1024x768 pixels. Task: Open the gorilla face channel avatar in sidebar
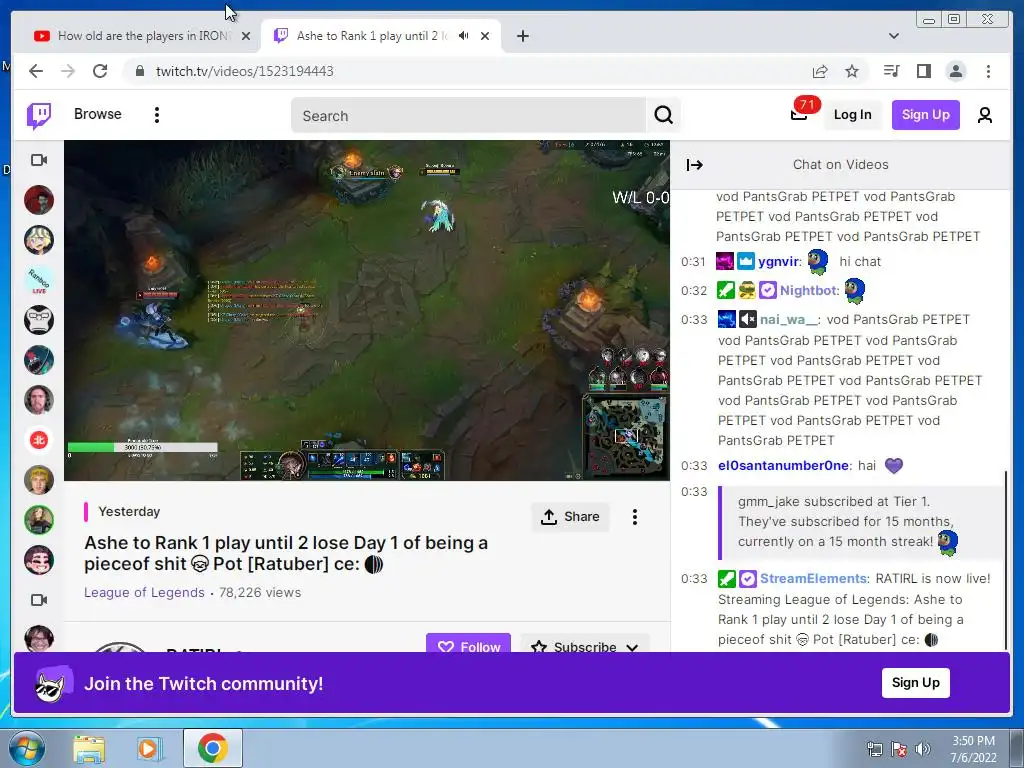click(x=39, y=320)
